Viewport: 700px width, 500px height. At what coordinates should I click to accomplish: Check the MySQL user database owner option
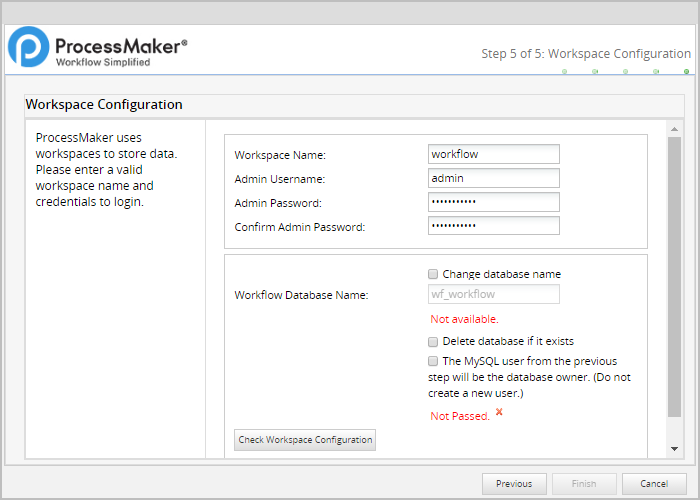[433, 361]
